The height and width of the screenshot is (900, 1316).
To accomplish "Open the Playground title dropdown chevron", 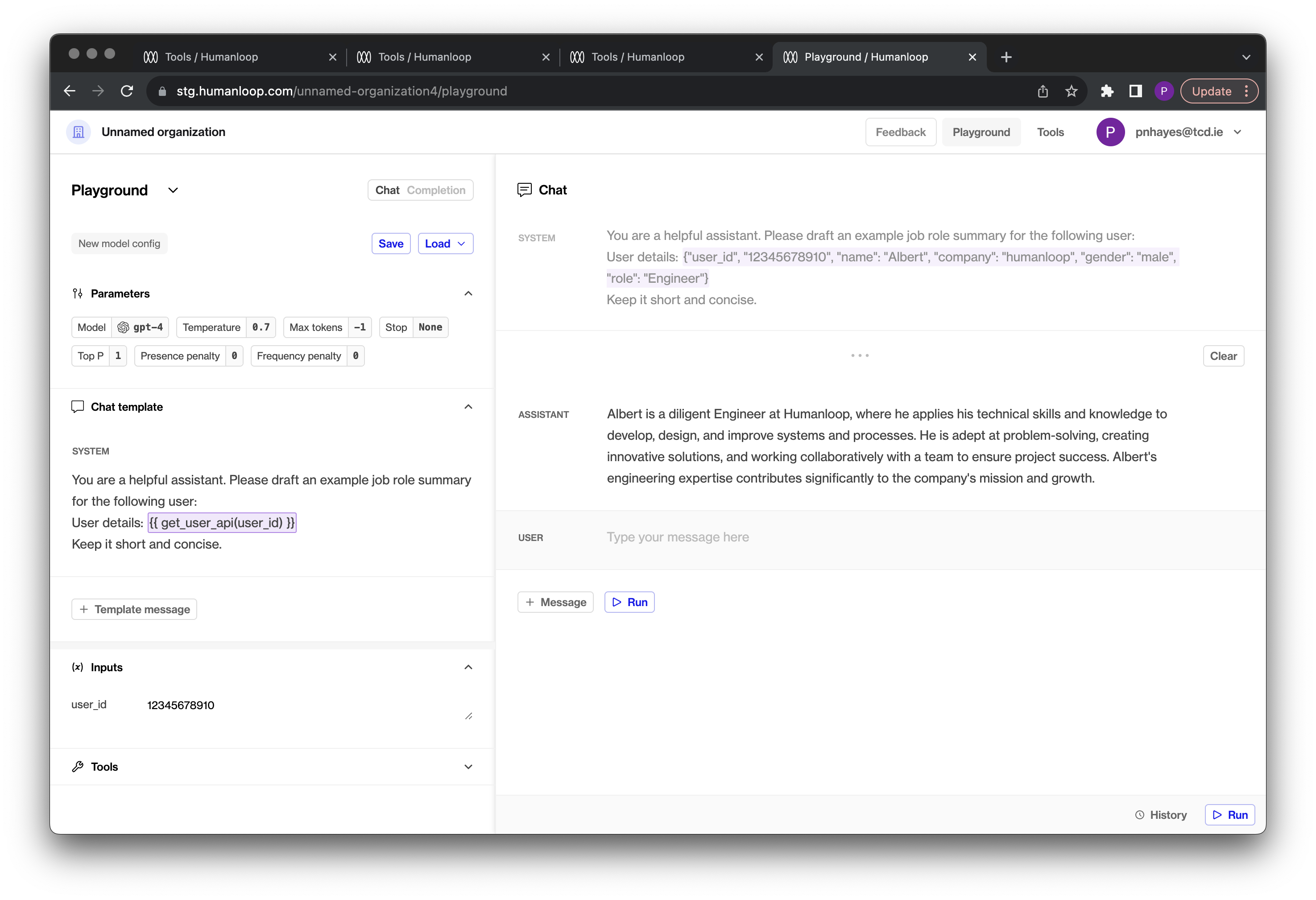I will tap(173, 190).
